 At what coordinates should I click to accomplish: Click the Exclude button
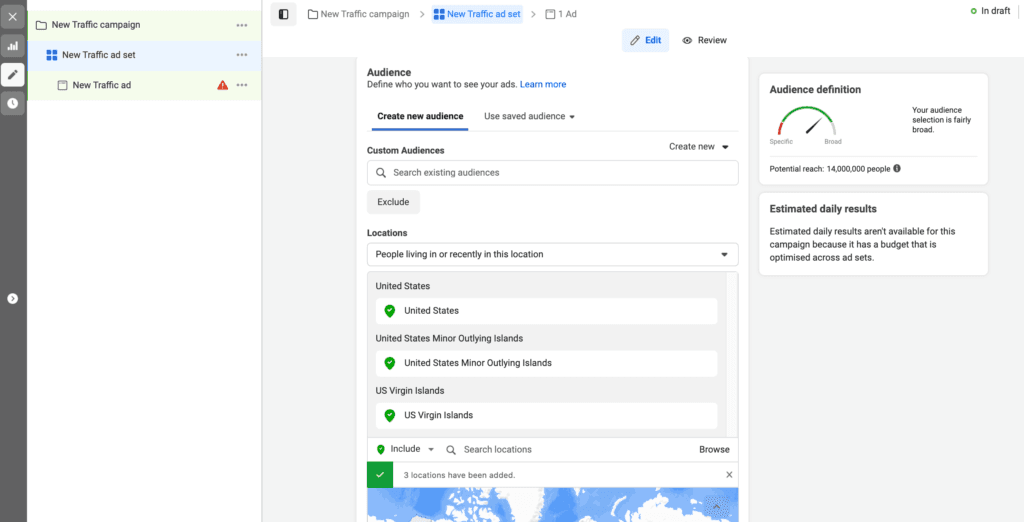point(393,202)
